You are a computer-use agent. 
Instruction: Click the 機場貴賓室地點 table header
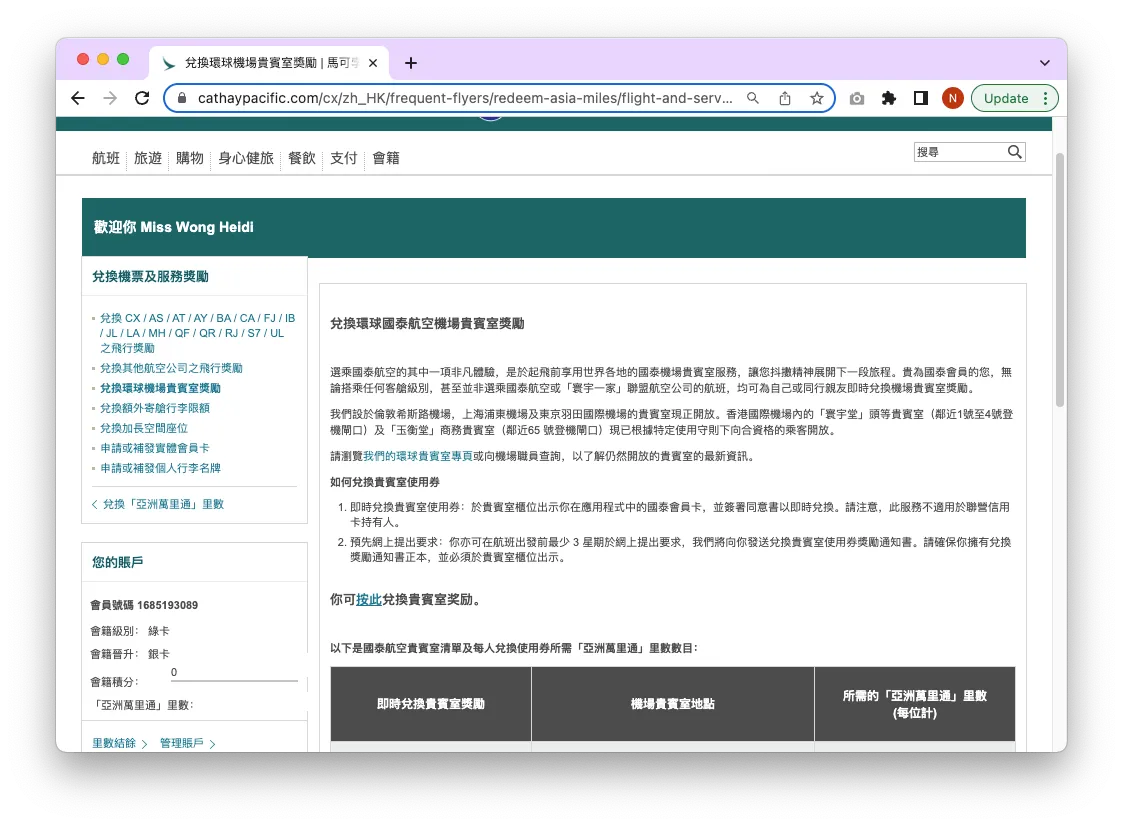[673, 704]
